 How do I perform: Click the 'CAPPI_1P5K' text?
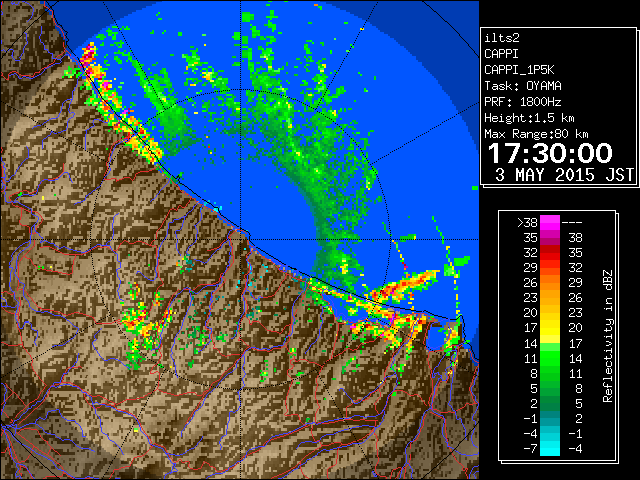click(x=519, y=70)
